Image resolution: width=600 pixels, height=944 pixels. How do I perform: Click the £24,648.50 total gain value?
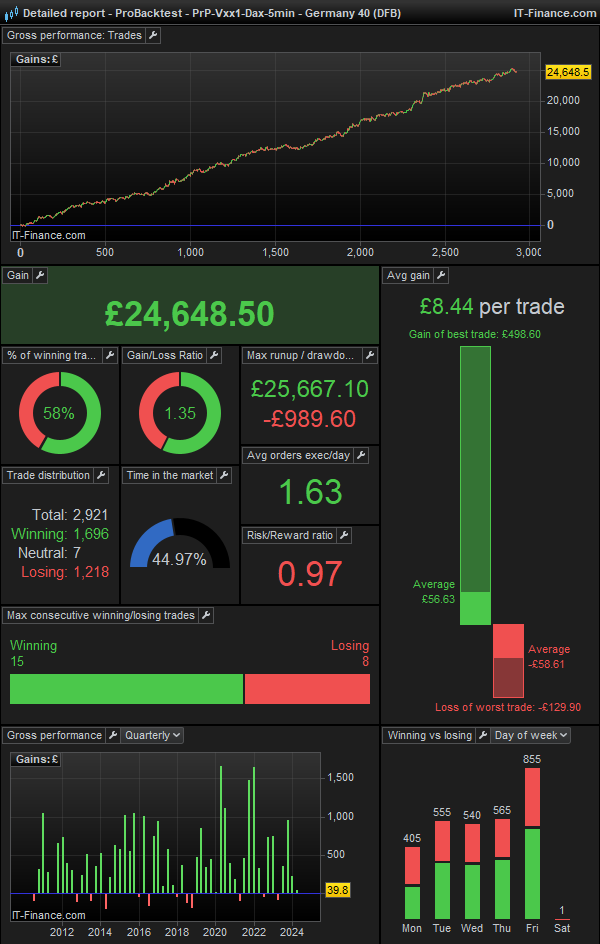point(189,314)
